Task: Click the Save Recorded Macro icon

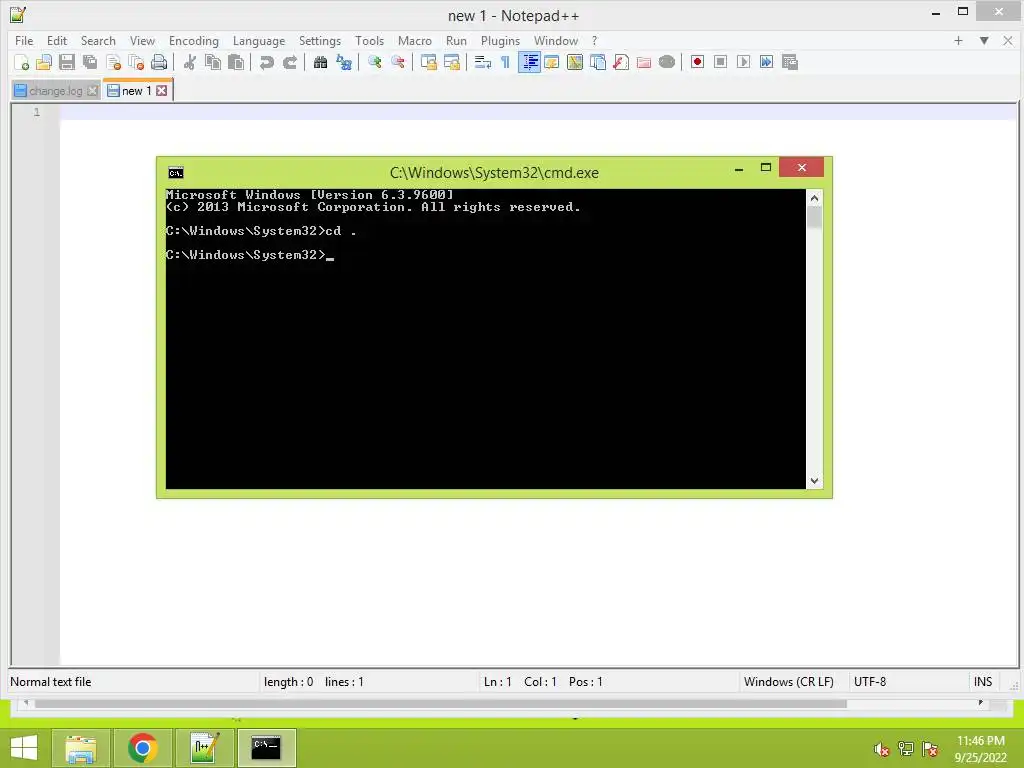Action: (x=790, y=62)
